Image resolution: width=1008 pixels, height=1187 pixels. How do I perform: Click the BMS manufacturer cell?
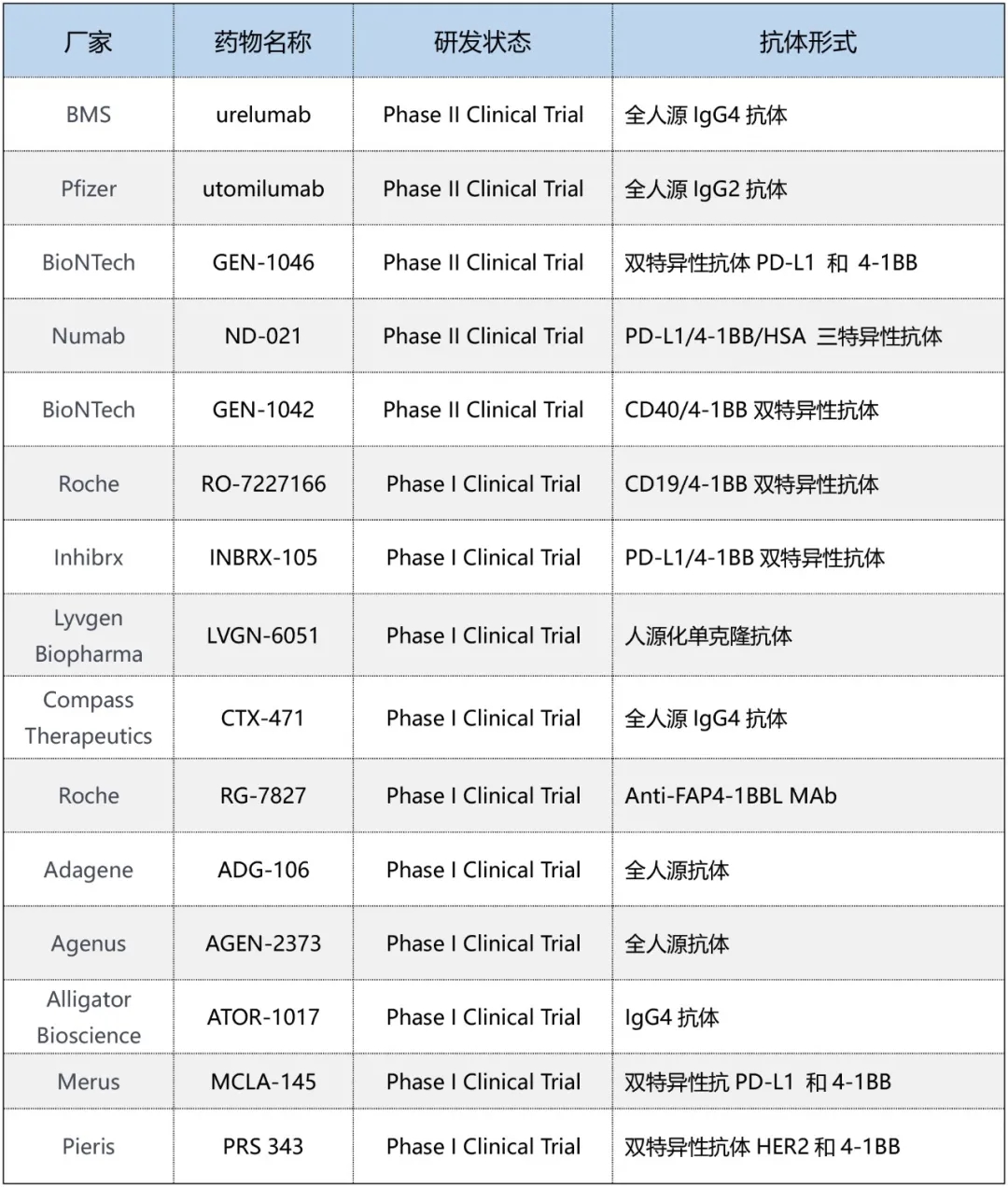coord(88,115)
